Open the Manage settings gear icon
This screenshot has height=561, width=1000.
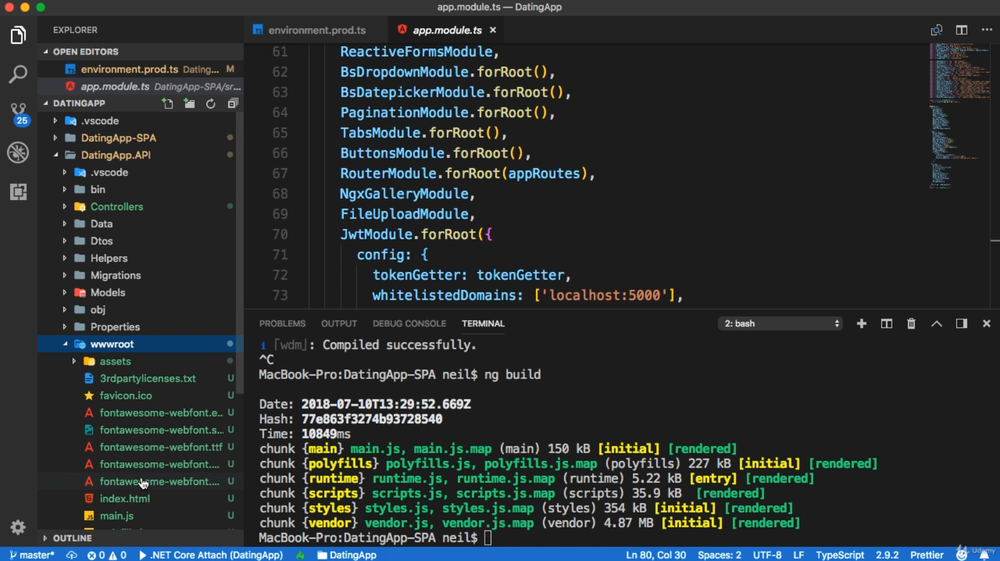tap(18, 527)
